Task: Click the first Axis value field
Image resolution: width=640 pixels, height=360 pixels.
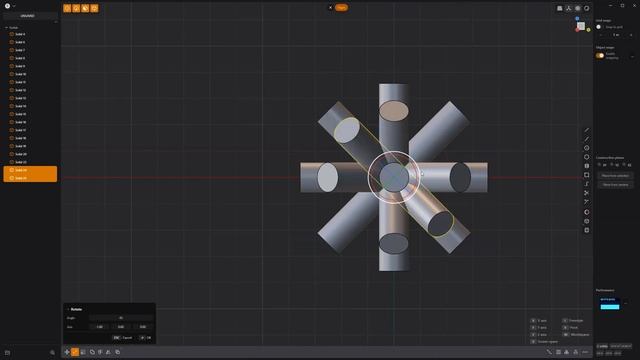Action: (100, 327)
